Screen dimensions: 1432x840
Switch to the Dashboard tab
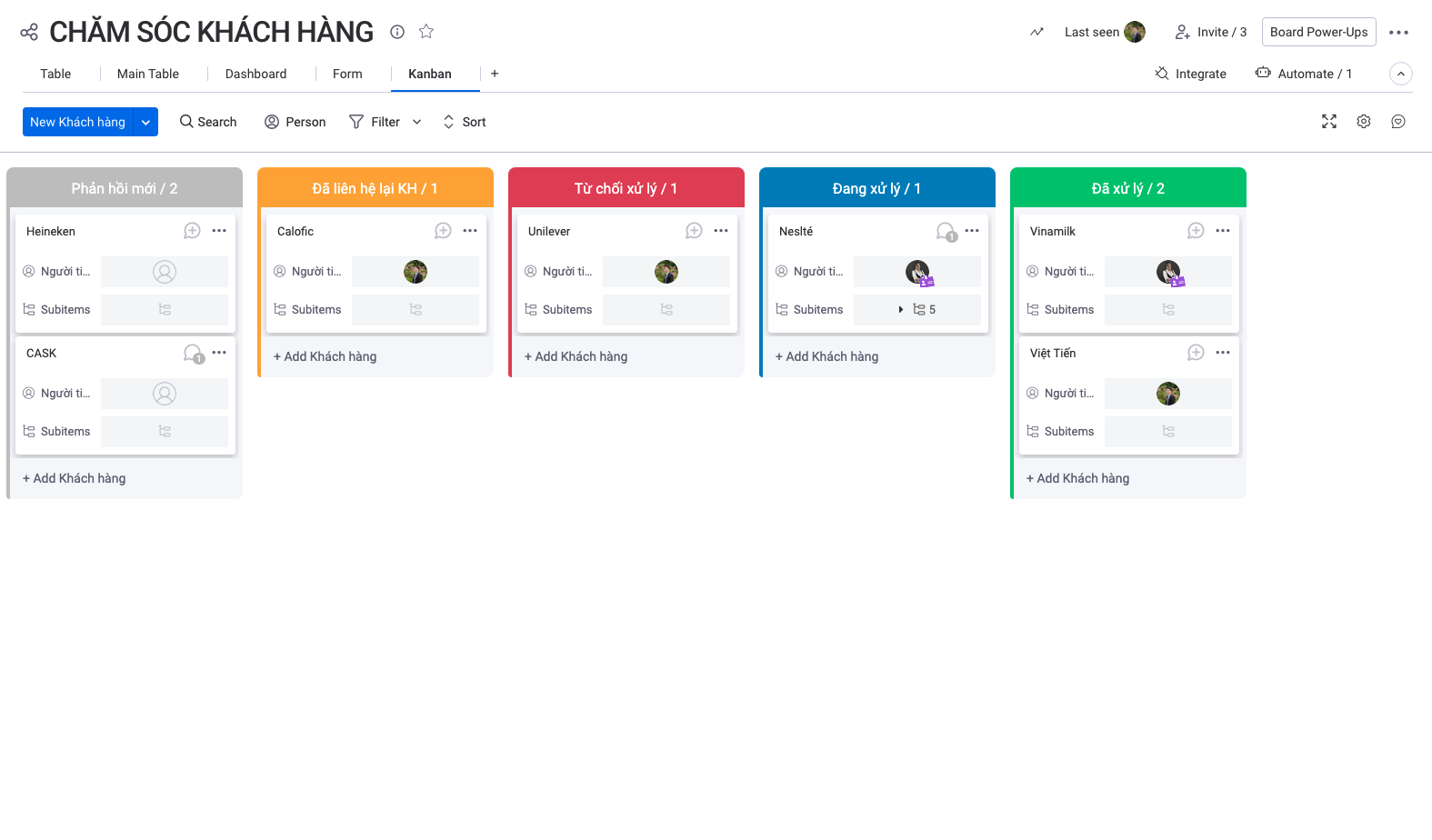tap(255, 74)
